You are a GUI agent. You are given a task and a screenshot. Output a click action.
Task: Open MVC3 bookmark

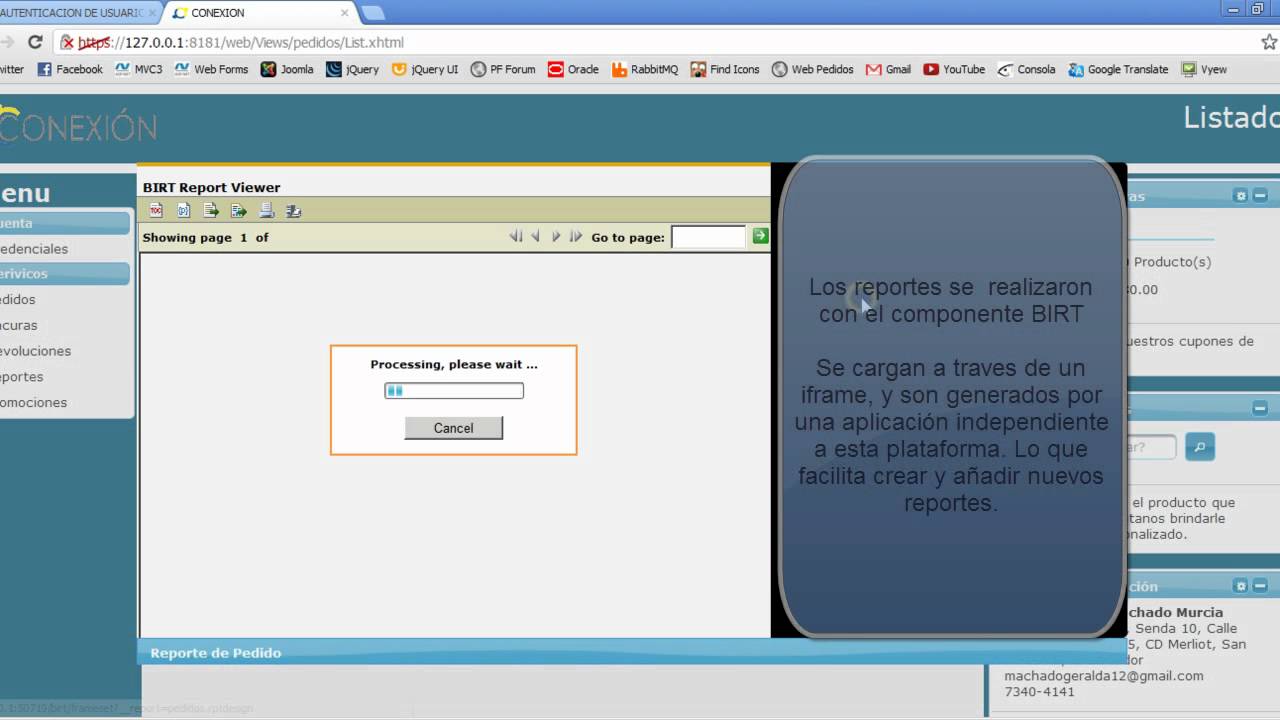tap(138, 69)
